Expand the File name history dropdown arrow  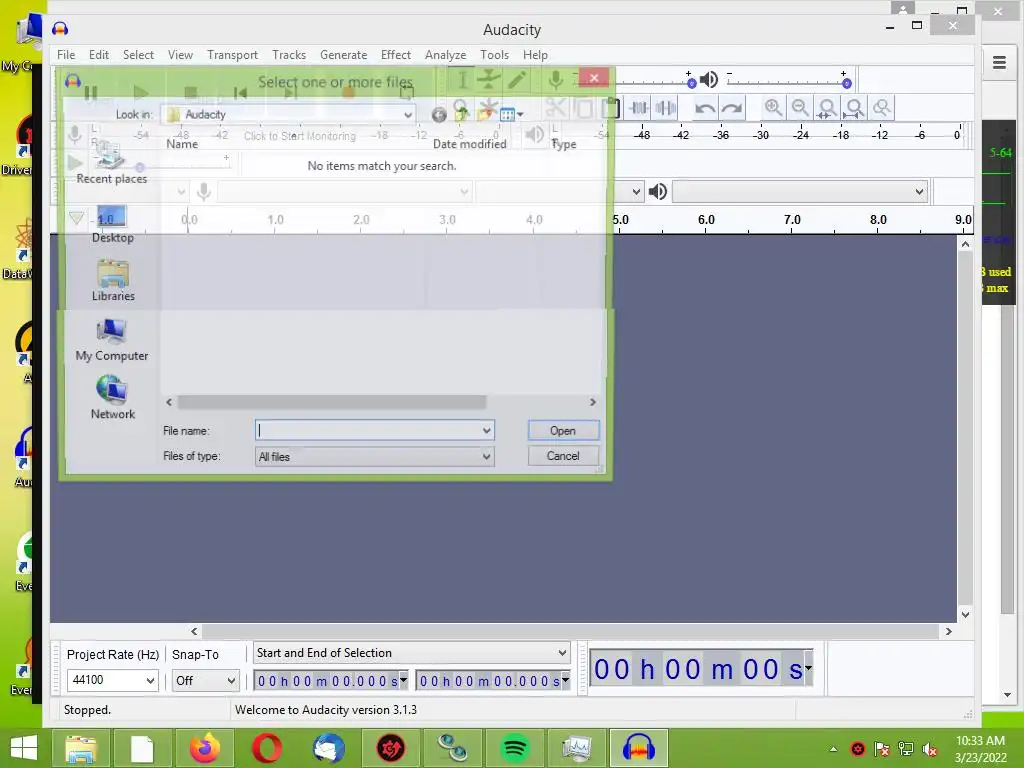(487, 430)
